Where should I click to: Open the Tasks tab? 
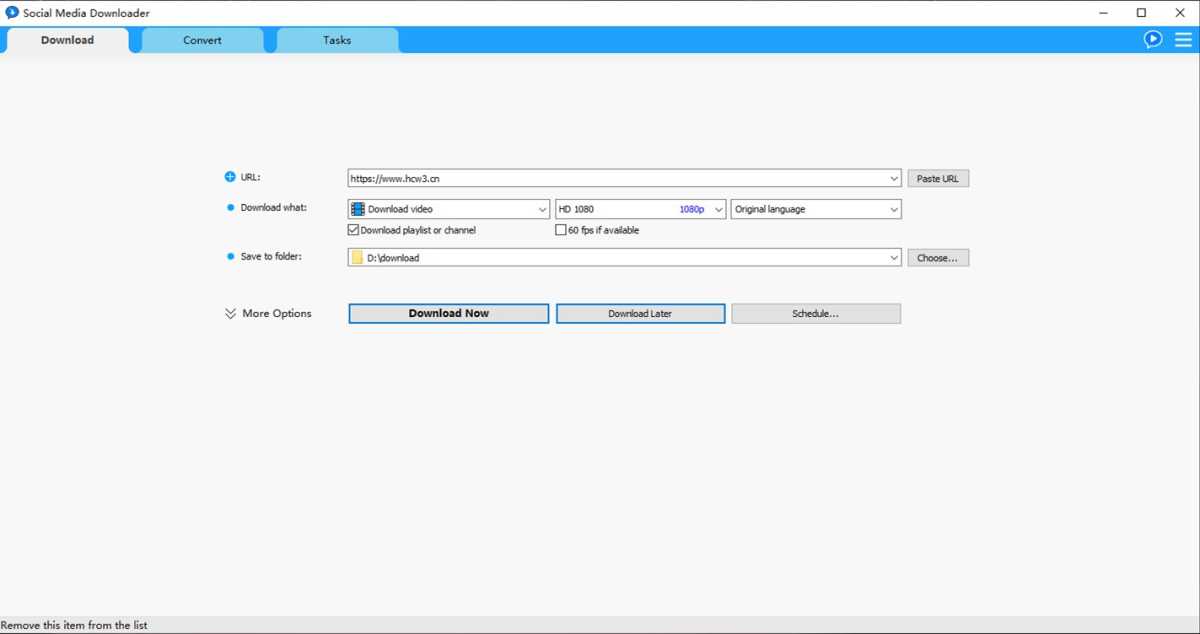(x=336, y=39)
